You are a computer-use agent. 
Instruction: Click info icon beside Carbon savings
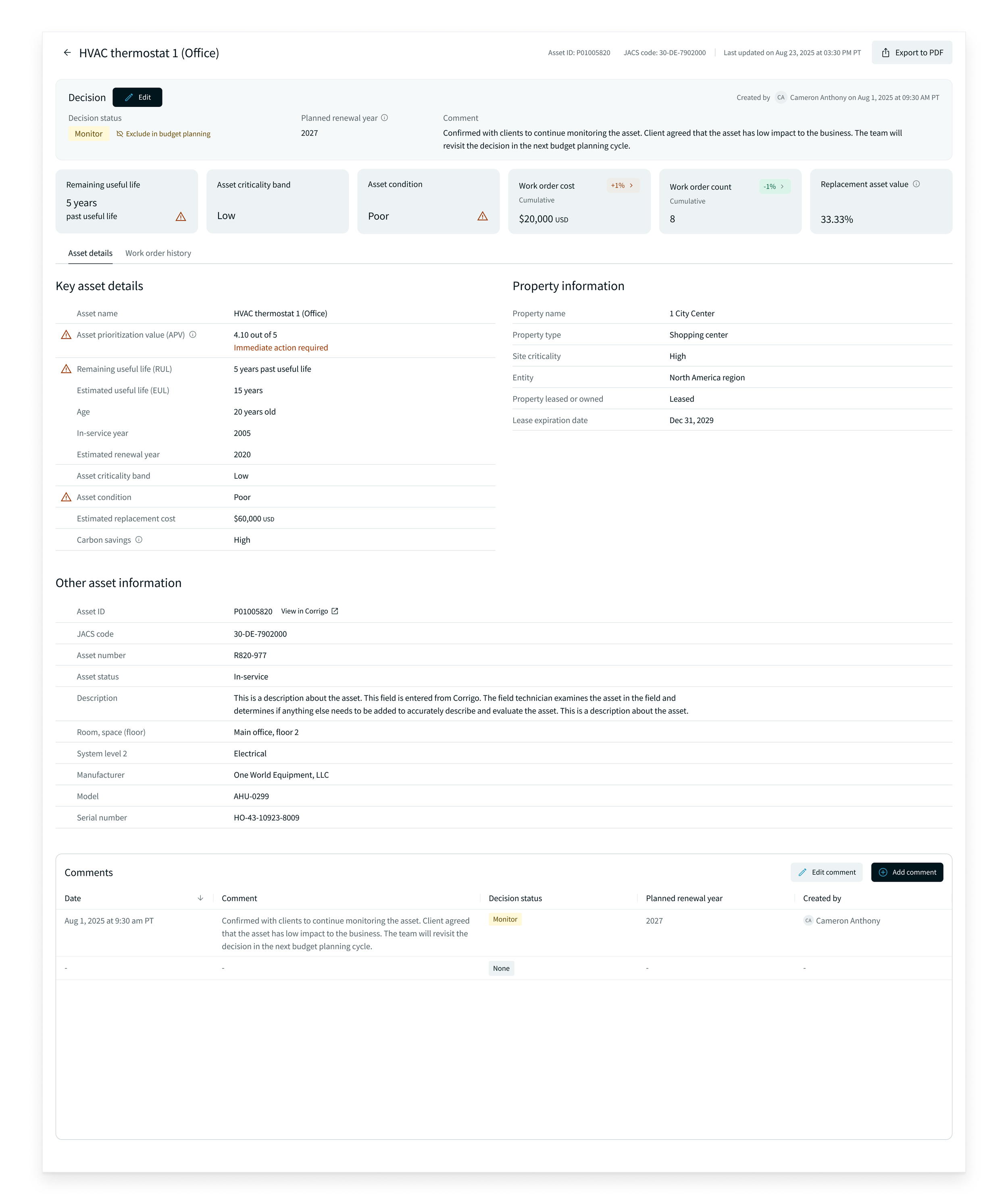coord(139,540)
